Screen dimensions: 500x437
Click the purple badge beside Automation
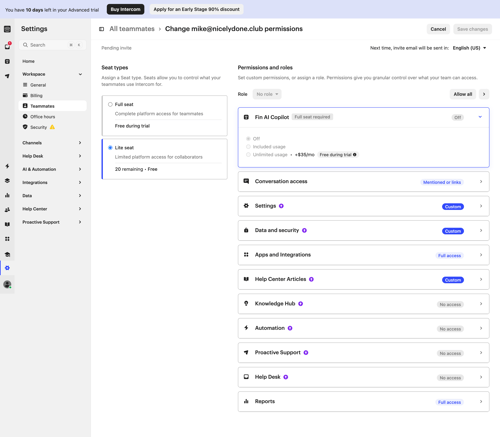coord(290,328)
